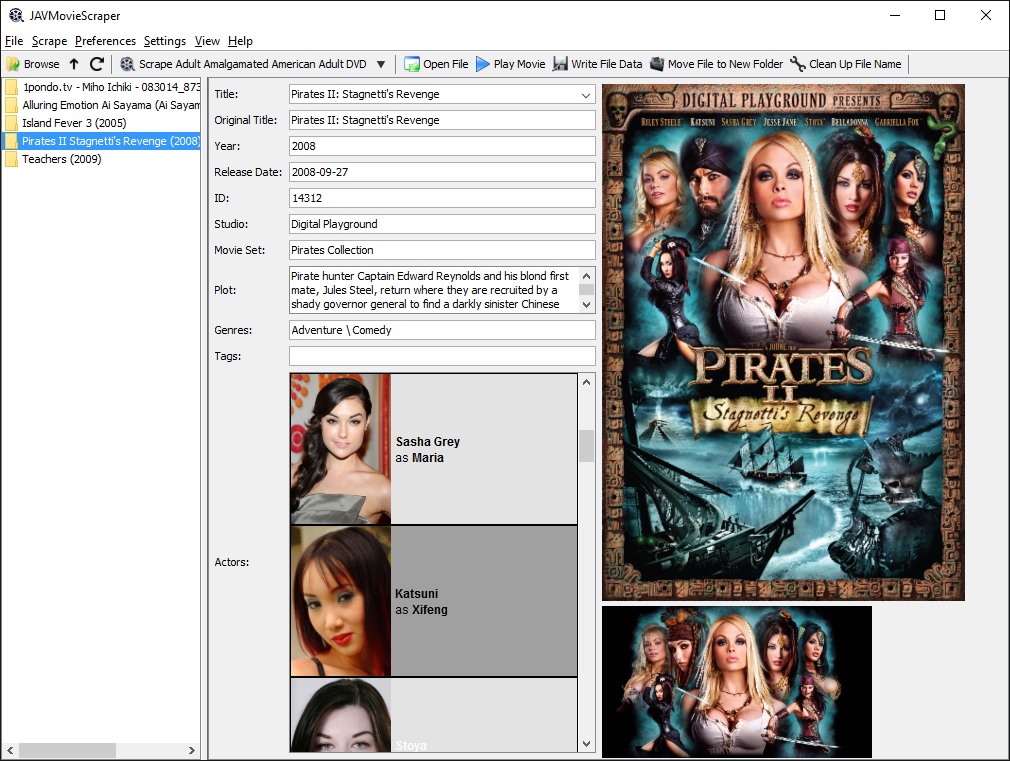Click Plot scrollbar down arrow

(586, 305)
